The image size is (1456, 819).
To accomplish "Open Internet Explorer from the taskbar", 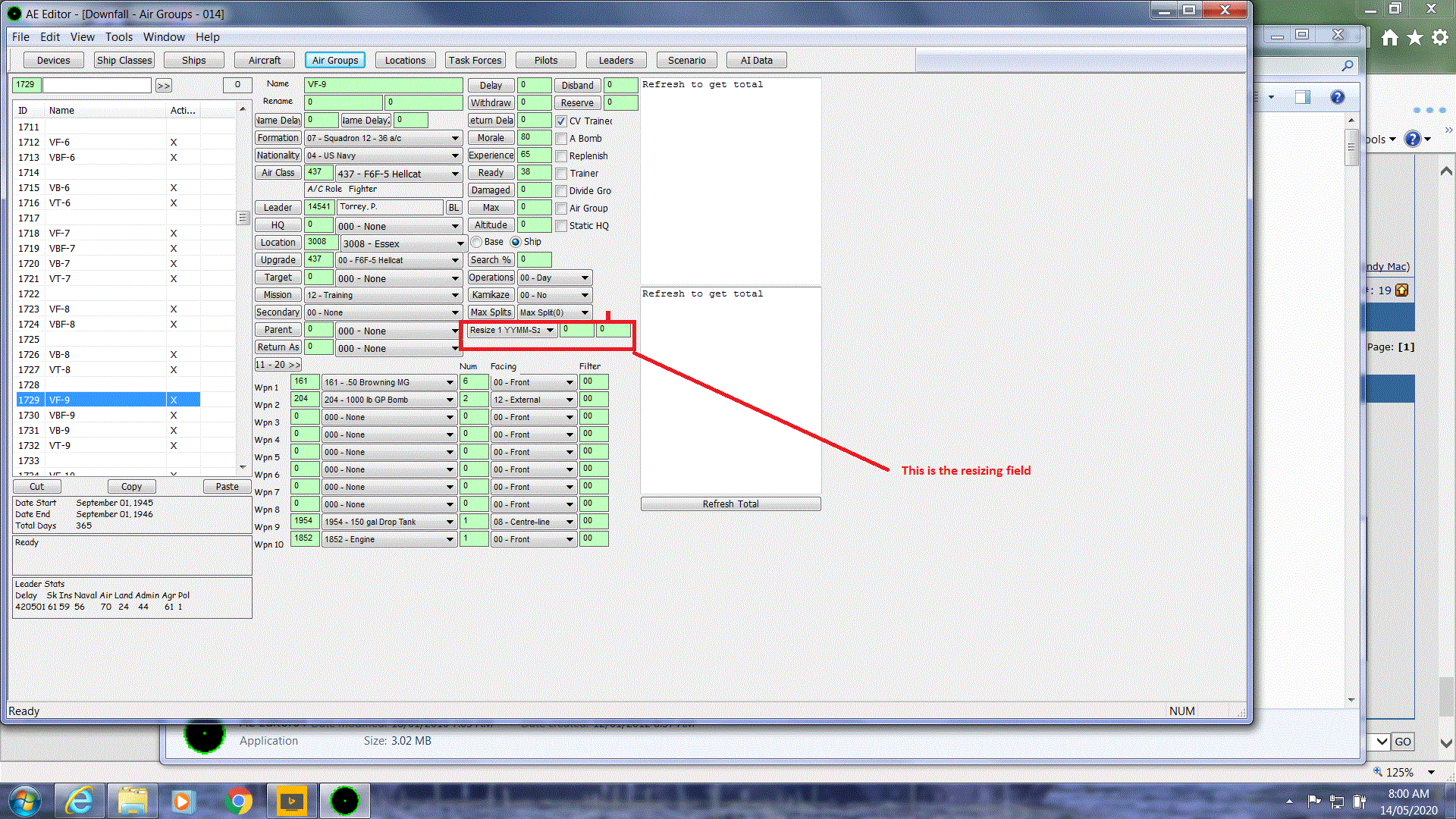I will pos(80,801).
